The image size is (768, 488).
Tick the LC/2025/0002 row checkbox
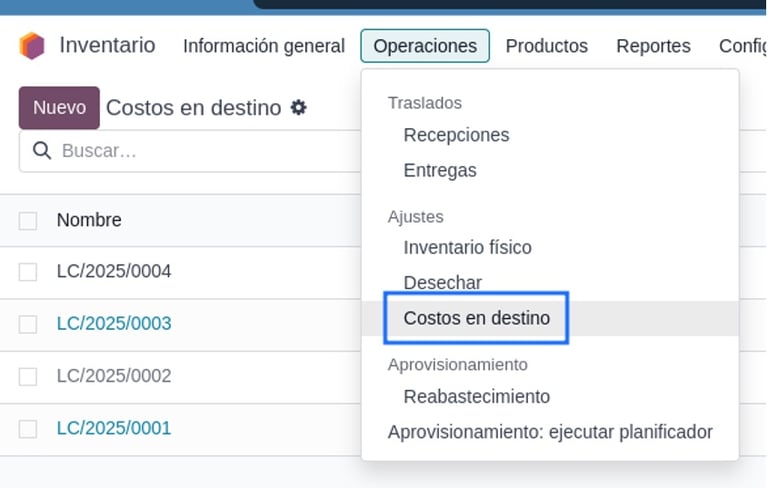(28, 376)
